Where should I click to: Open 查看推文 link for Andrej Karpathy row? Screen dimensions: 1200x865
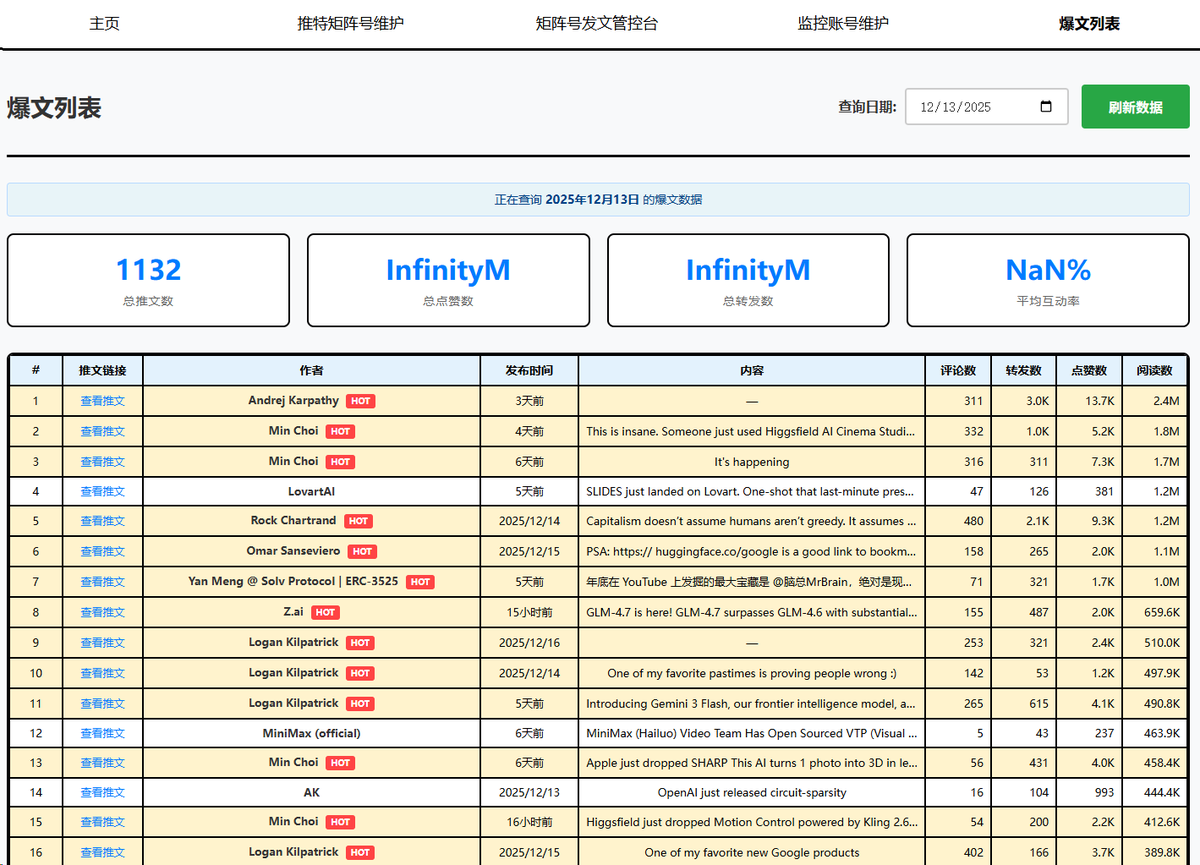[x=103, y=401]
